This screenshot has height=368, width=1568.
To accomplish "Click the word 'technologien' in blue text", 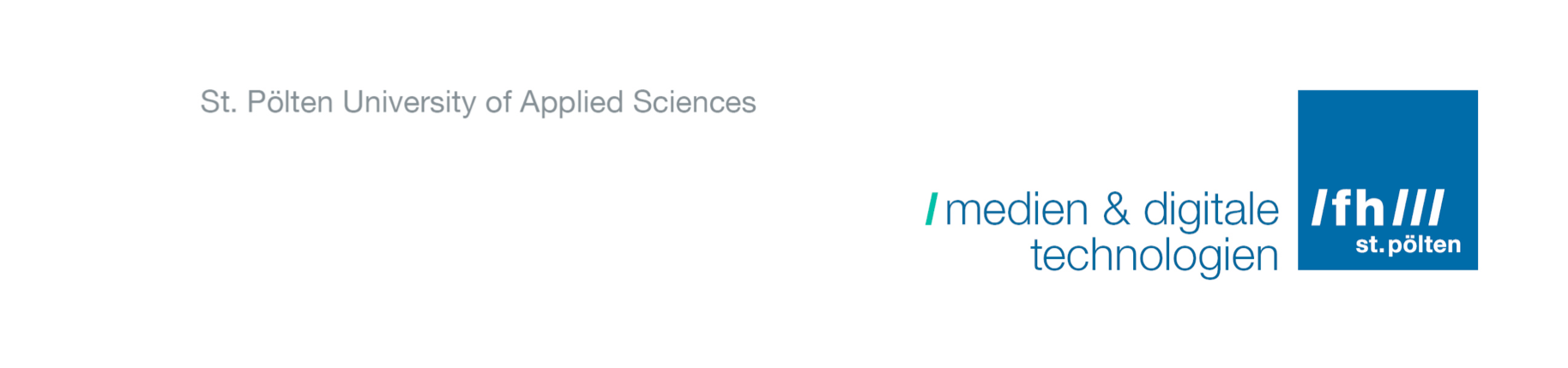I will point(1154,256).
